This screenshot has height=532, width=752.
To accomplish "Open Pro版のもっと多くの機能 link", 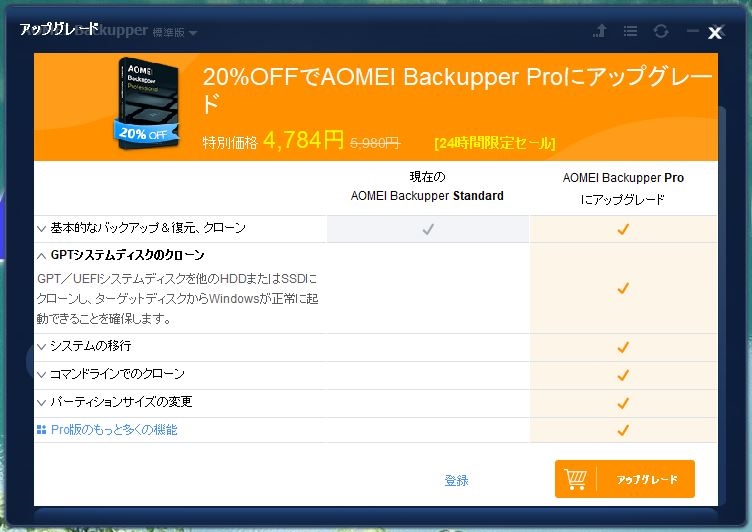I will click(114, 429).
